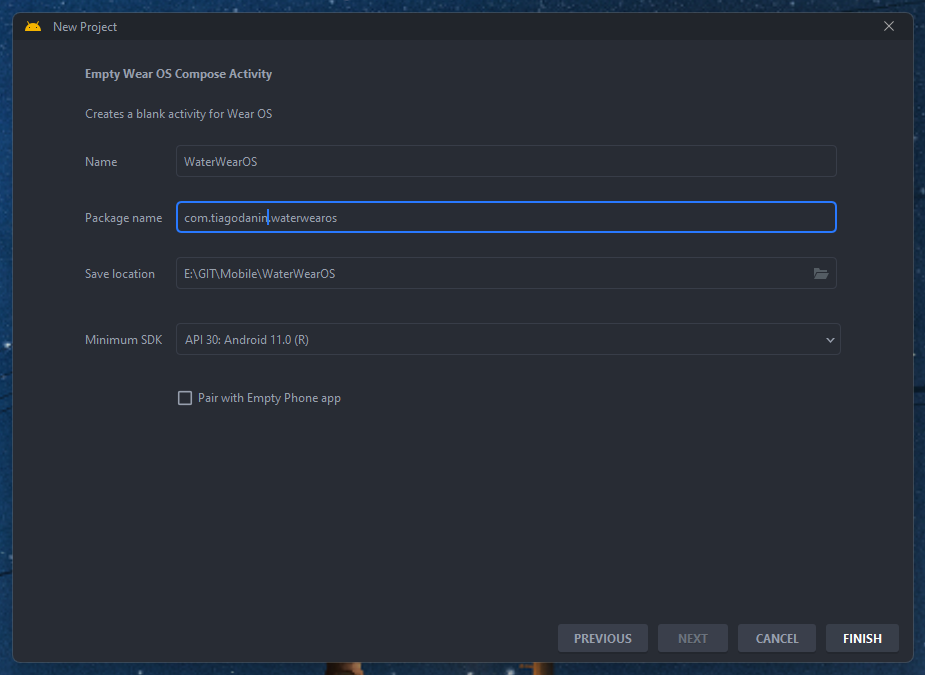The width and height of the screenshot is (925, 675).
Task: Click the 'Pair with Empty Phone app' label
Action: pyautogui.click(x=269, y=398)
